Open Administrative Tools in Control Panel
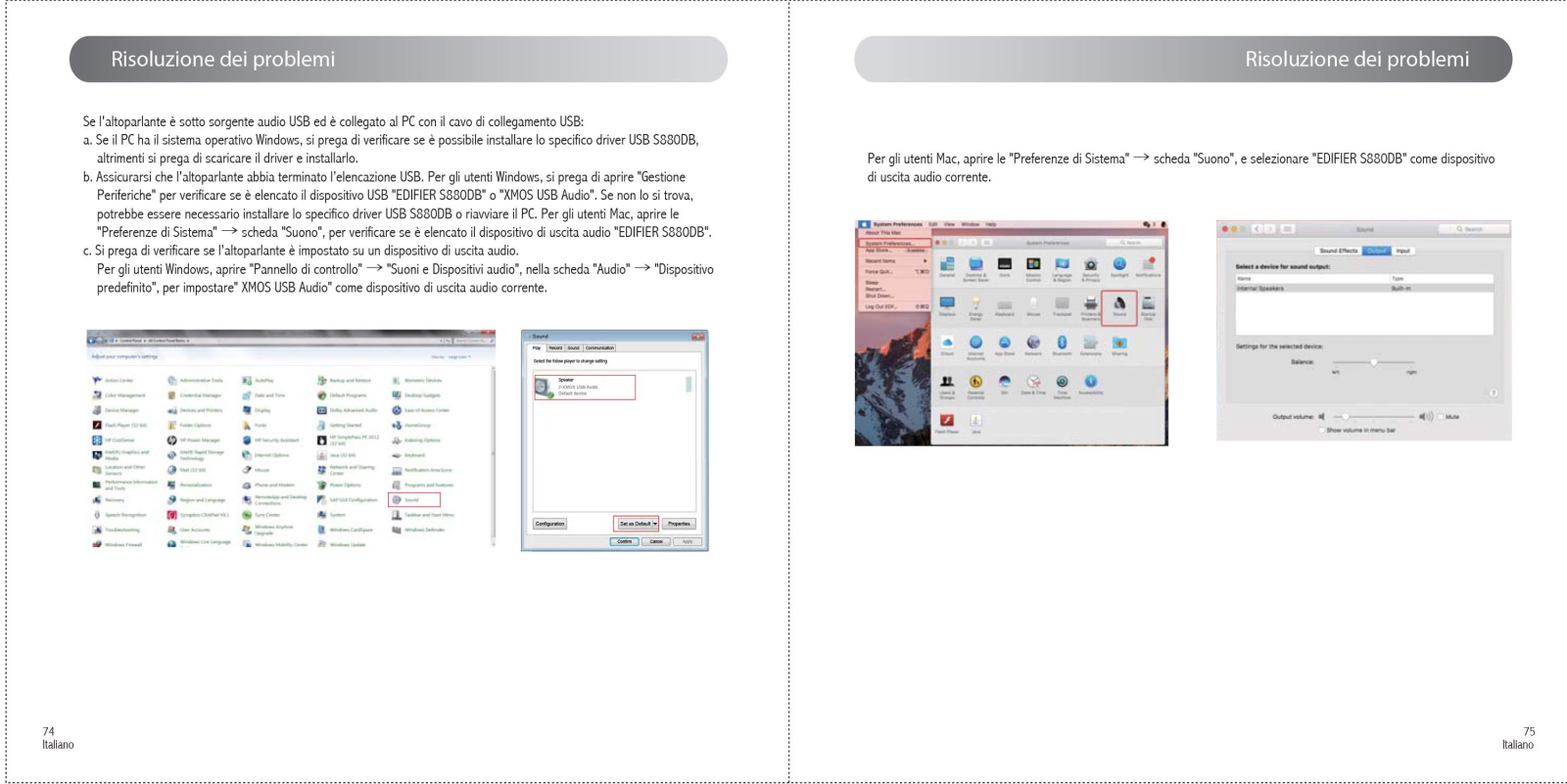This screenshot has width=1567, height=784. [x=195, y=380]
